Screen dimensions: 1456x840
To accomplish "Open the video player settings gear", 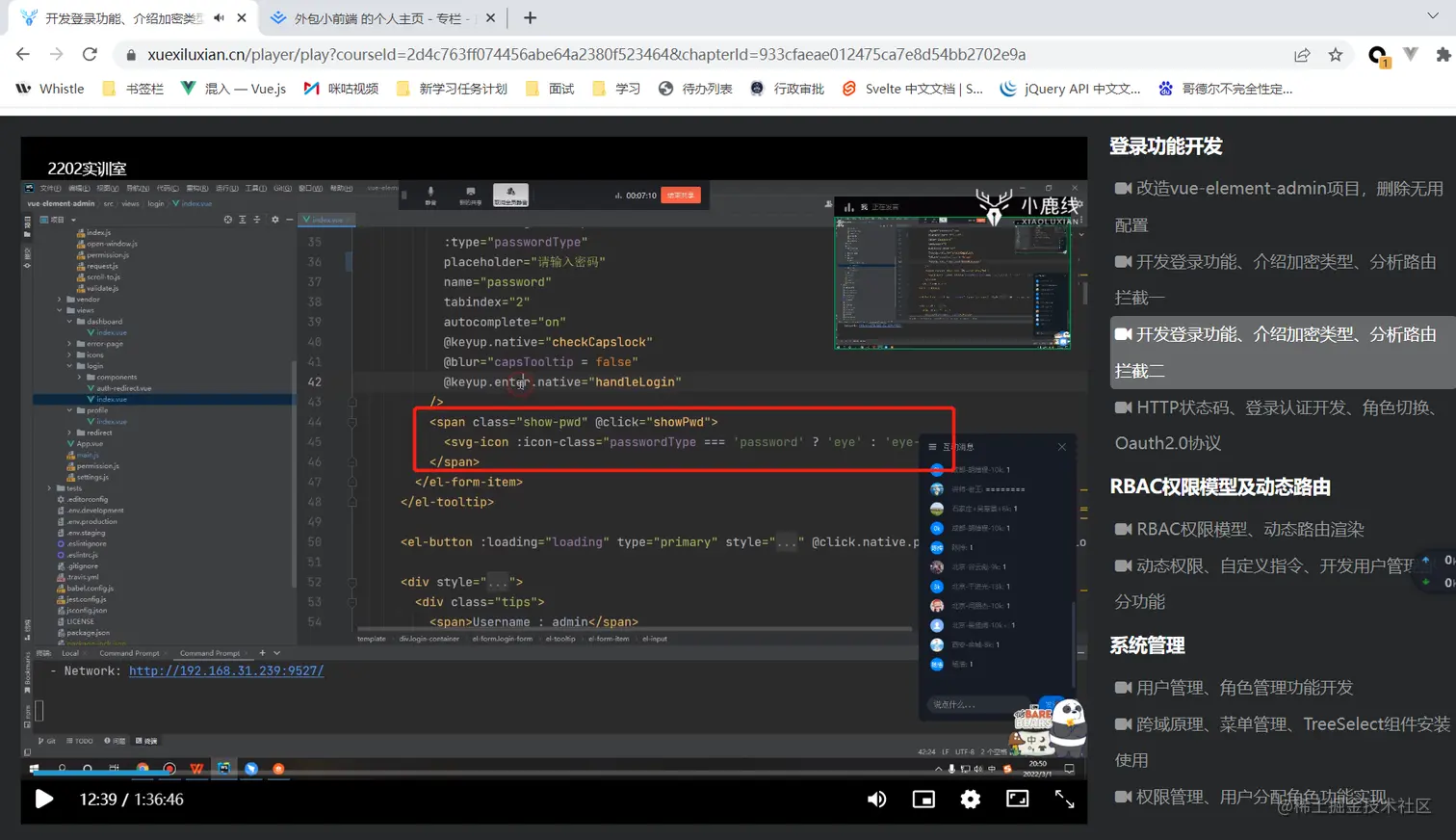I will 970,799.
